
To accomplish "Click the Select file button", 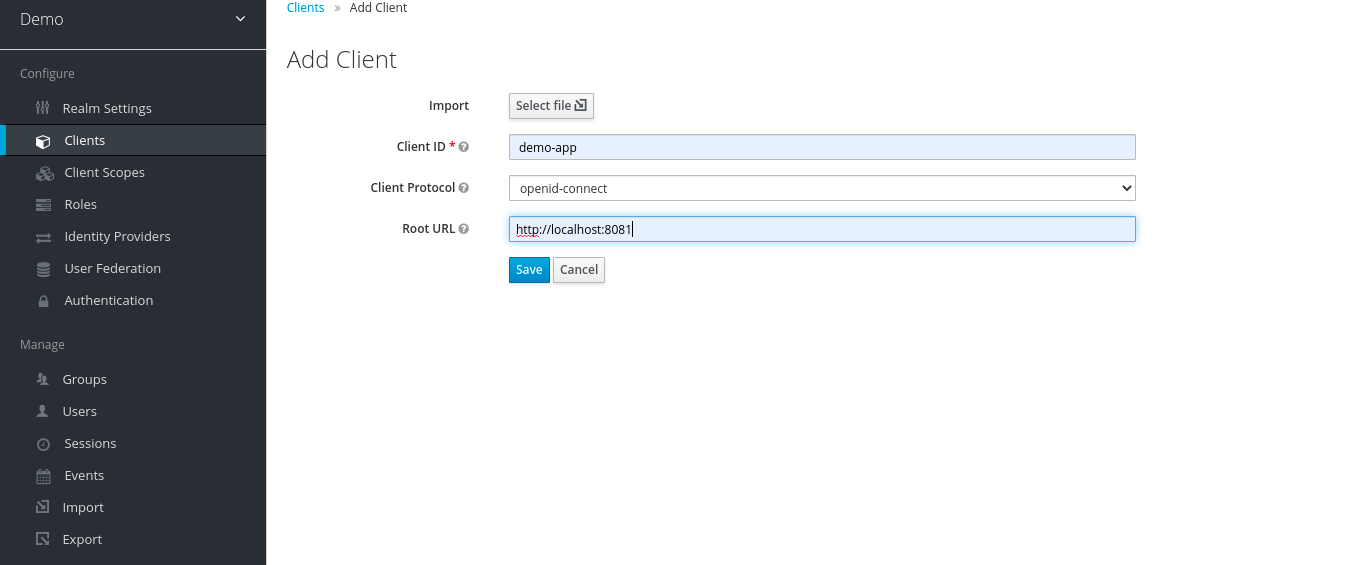I will [551, 106].
